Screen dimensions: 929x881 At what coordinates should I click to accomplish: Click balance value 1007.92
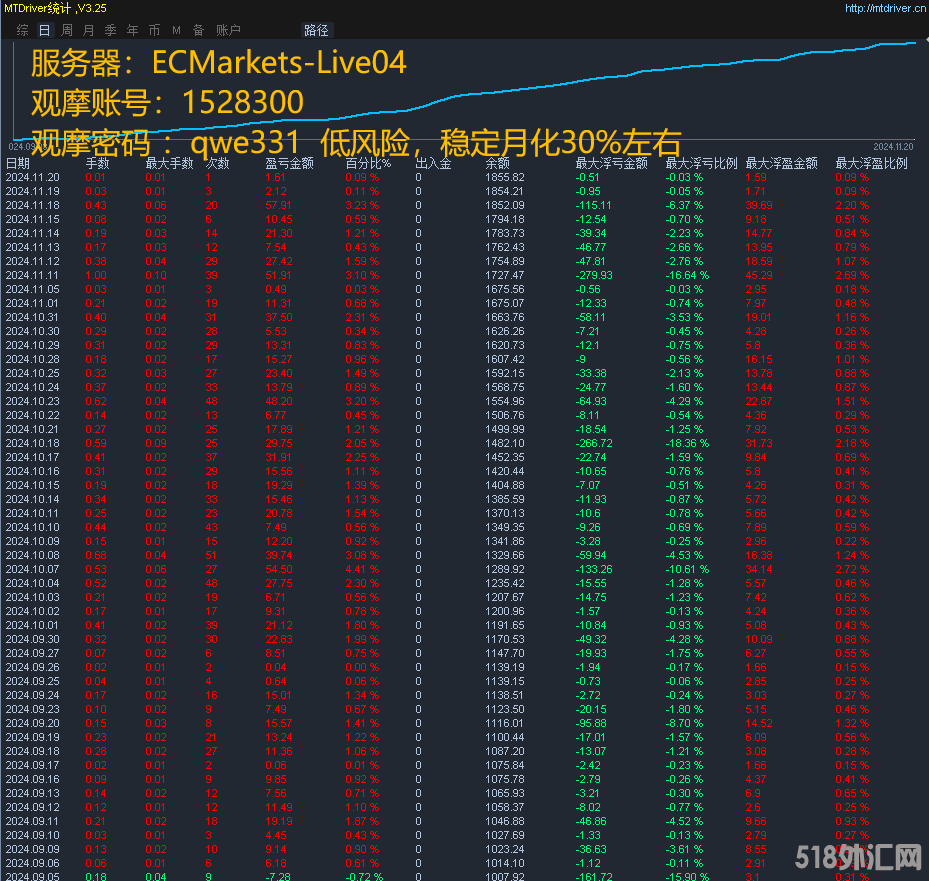point(505,876)
